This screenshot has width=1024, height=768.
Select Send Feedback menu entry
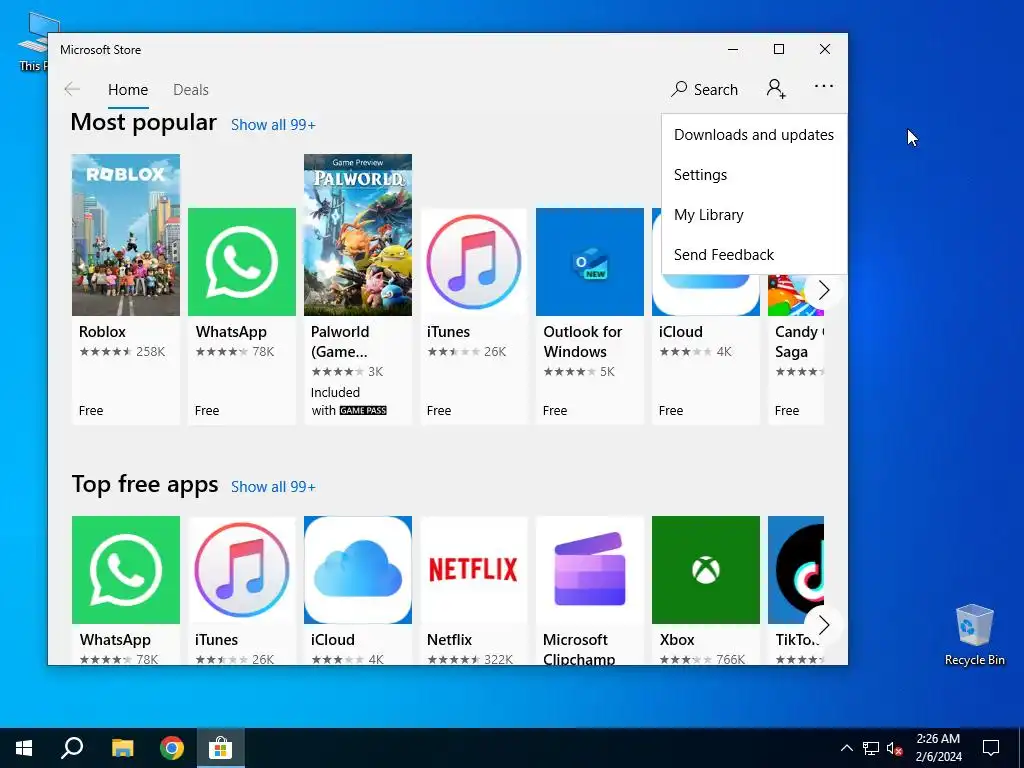pyautogui.click(x=754, y=254)
